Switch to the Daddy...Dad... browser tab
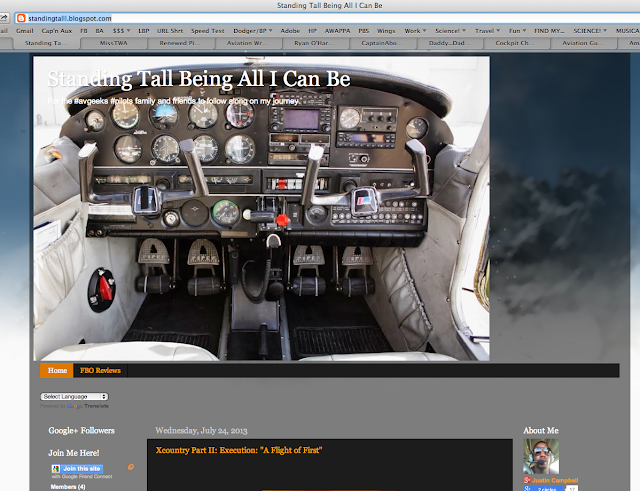 [449, 43]
